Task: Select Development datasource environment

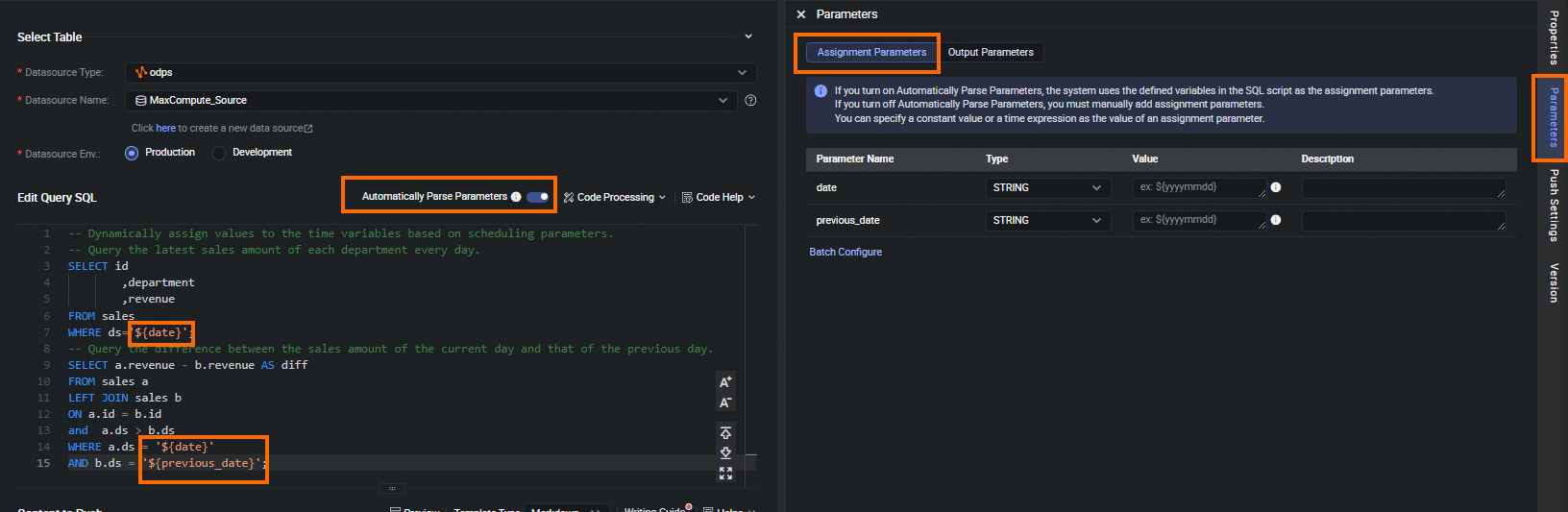Action: click(x=219, y=153)
